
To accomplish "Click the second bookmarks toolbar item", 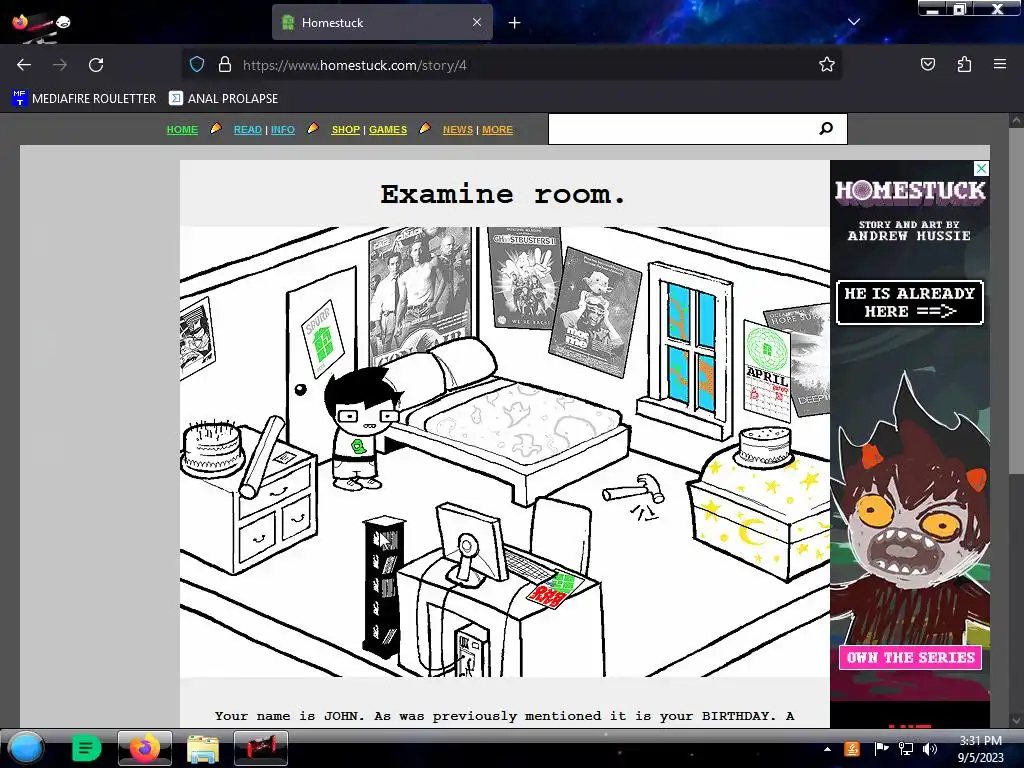I will (x=223, y=99).
